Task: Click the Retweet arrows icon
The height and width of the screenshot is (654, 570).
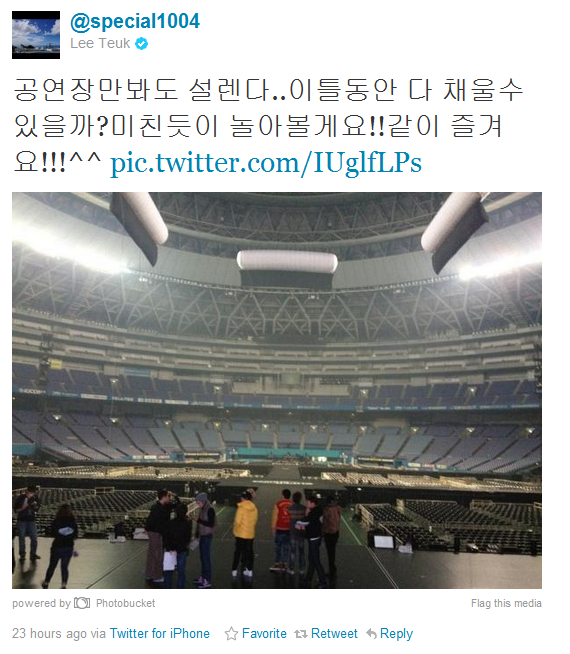Action: click(301, 634)
